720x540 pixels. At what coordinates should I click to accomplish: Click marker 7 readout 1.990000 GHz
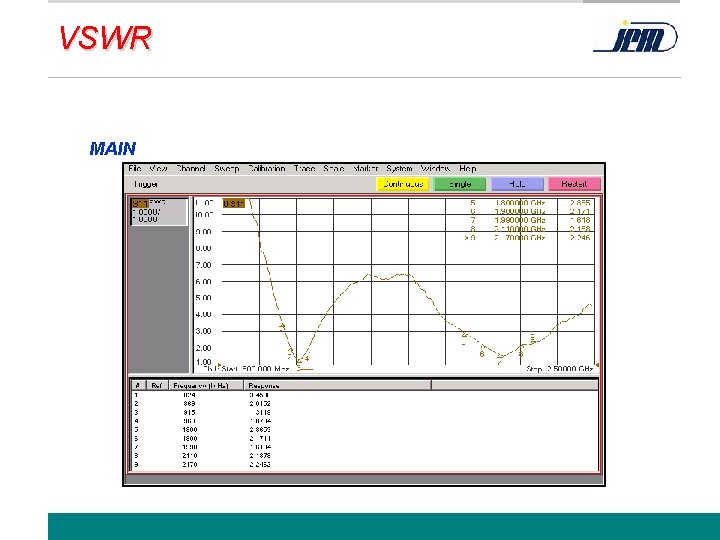tap(520, 220)
